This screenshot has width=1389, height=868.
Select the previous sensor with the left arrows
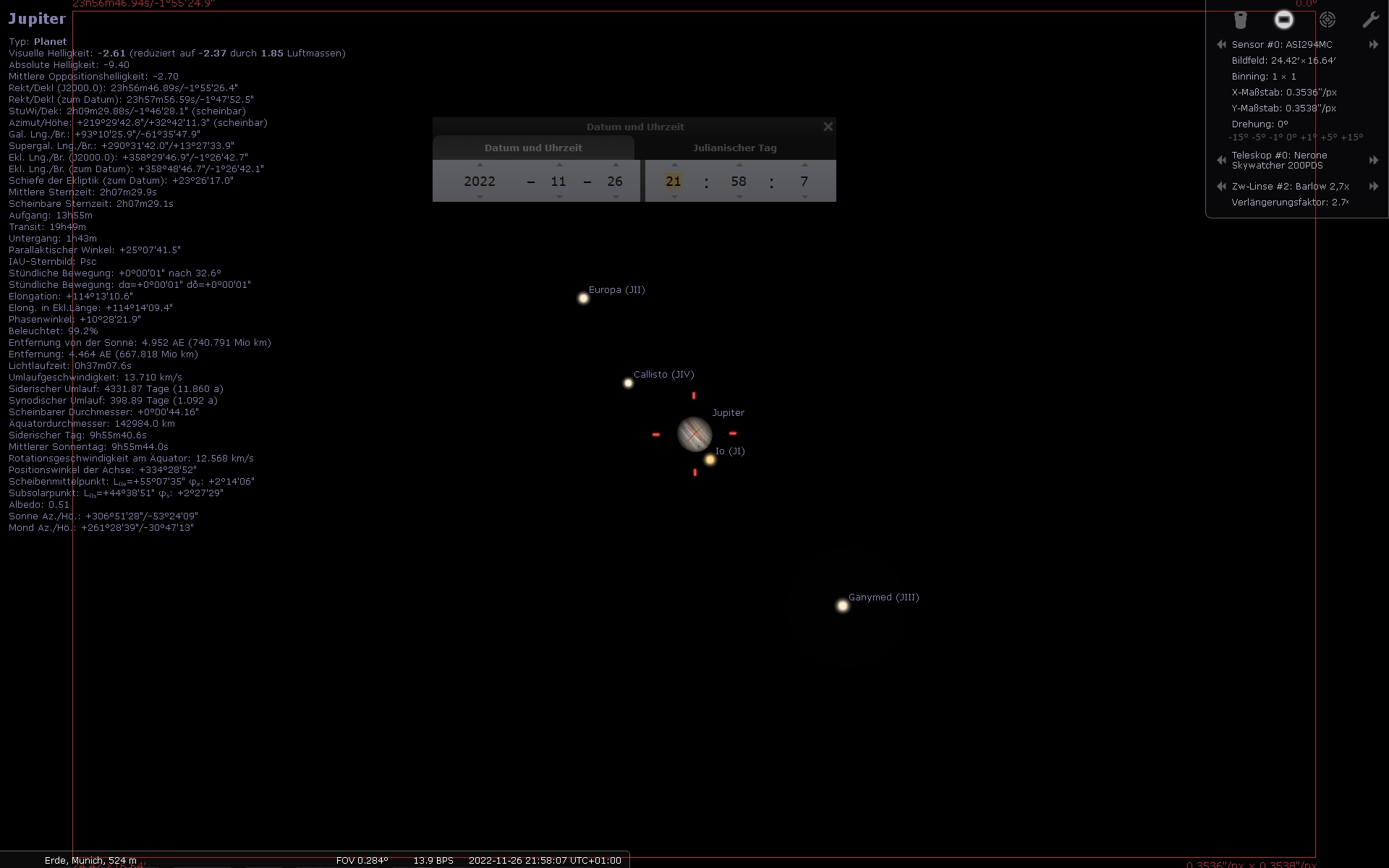(x=1221, y=44)
